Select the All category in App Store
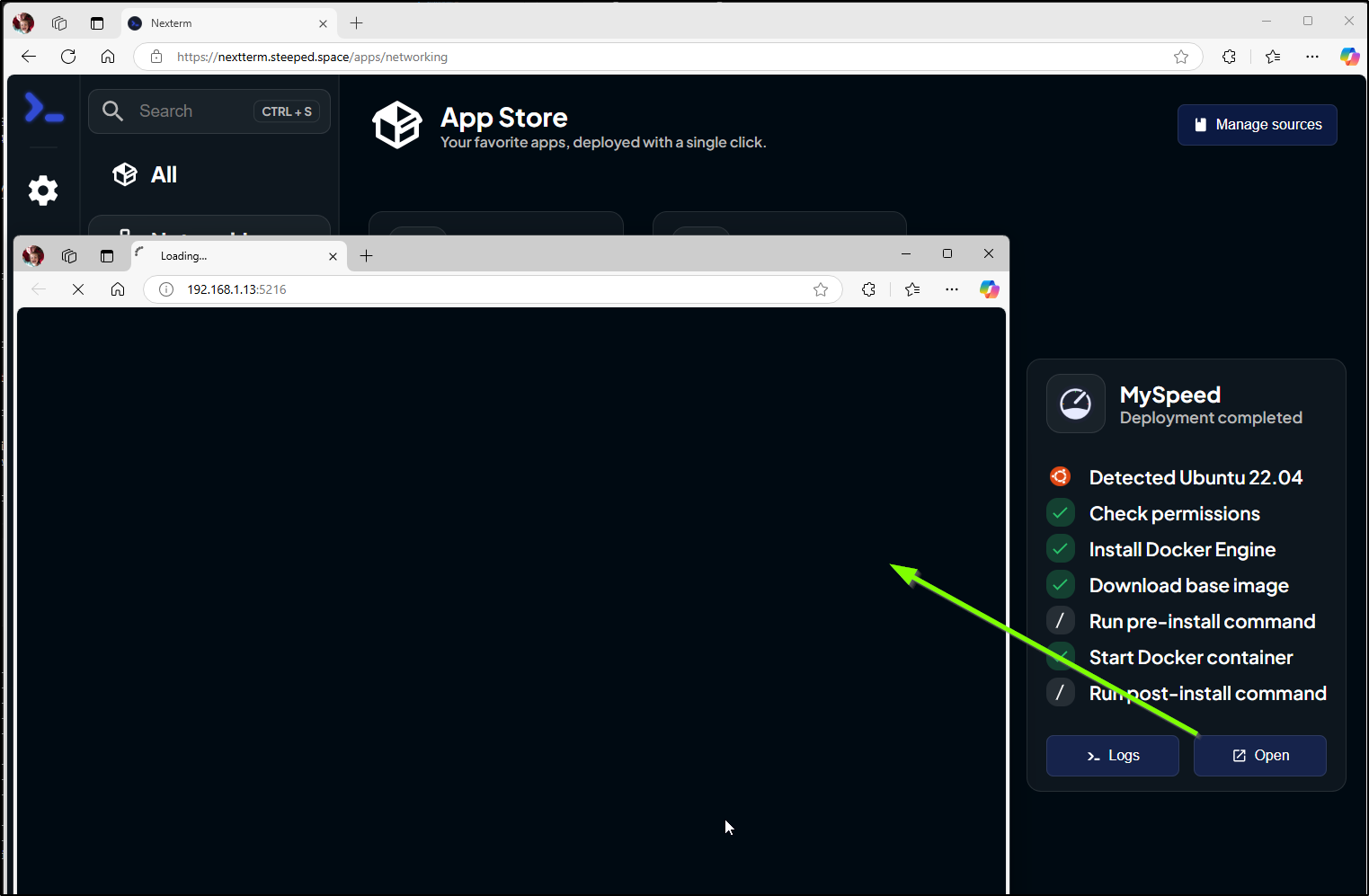Screen dimensions: 1369x896 click(x=145, y=174)
